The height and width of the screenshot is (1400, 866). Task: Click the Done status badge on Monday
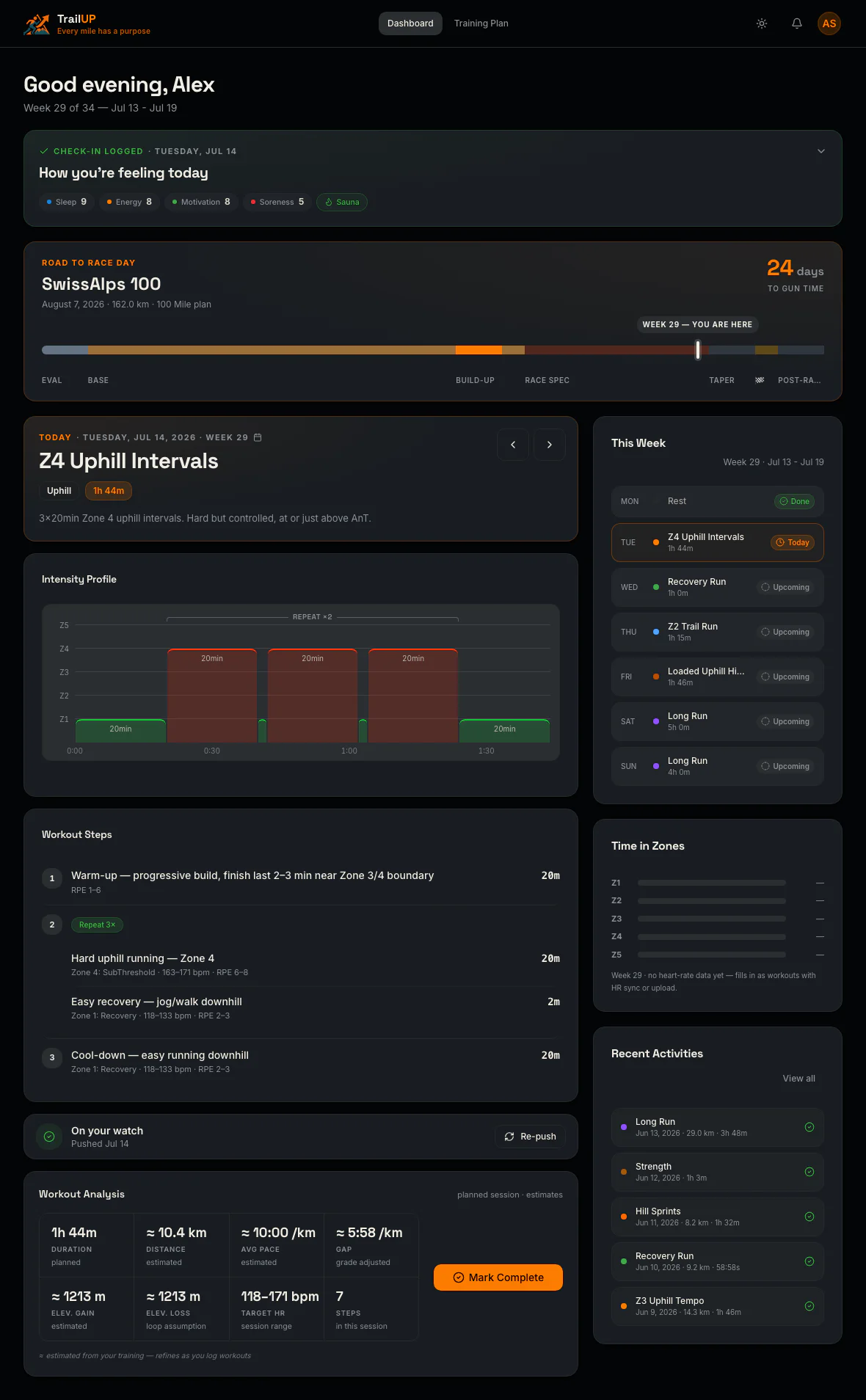pyautogui.click(x=795, y=501)
